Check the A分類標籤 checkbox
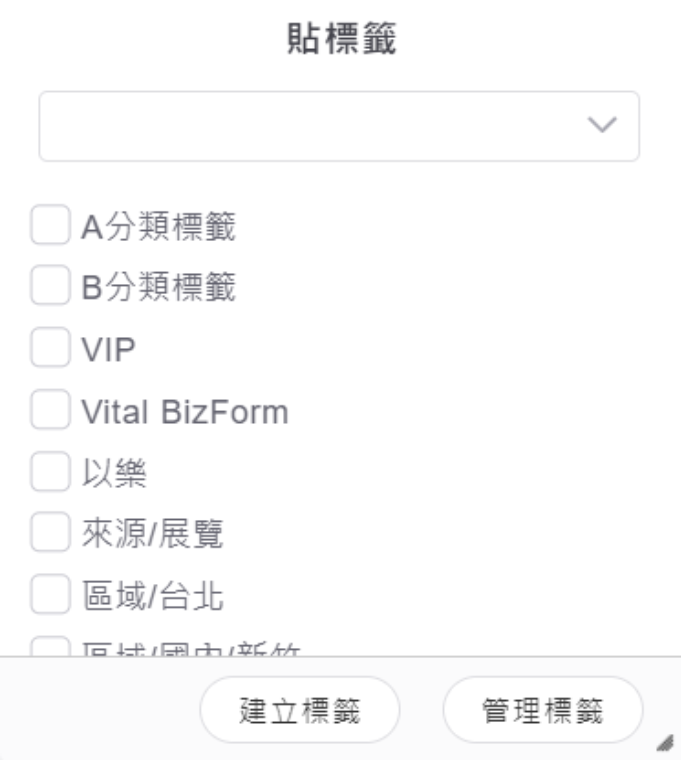The image size is (681, 760). coord(48,226)
